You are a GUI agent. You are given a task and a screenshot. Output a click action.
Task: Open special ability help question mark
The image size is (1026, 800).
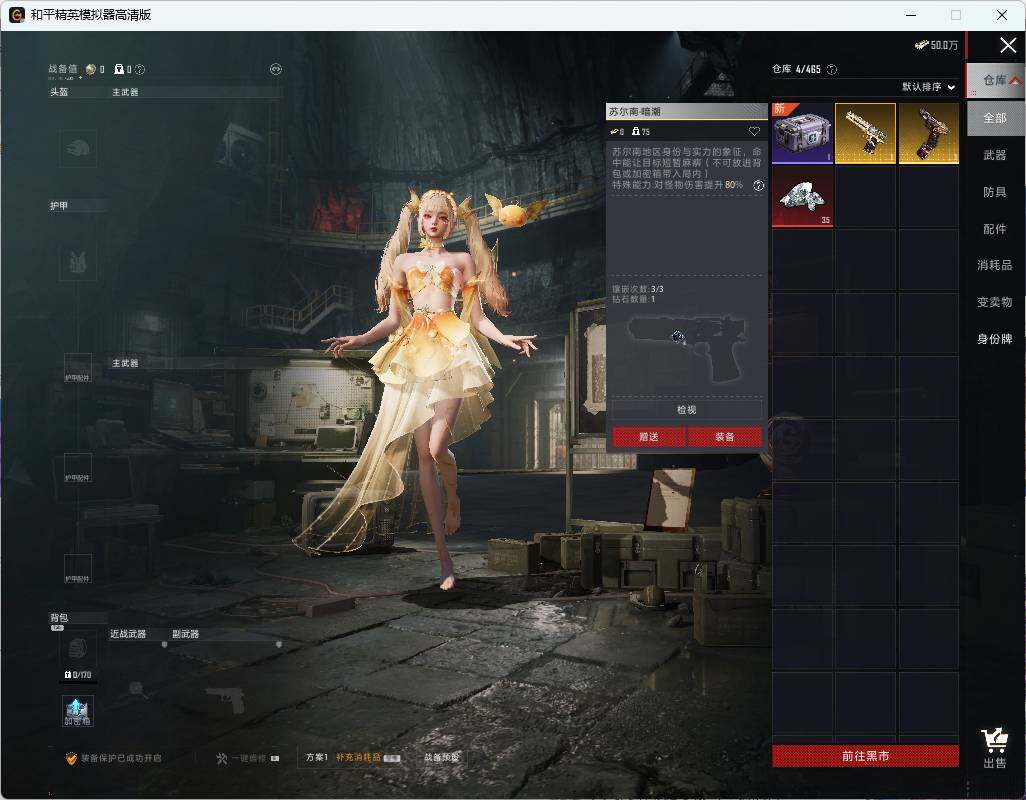click(x=758, y=186)
